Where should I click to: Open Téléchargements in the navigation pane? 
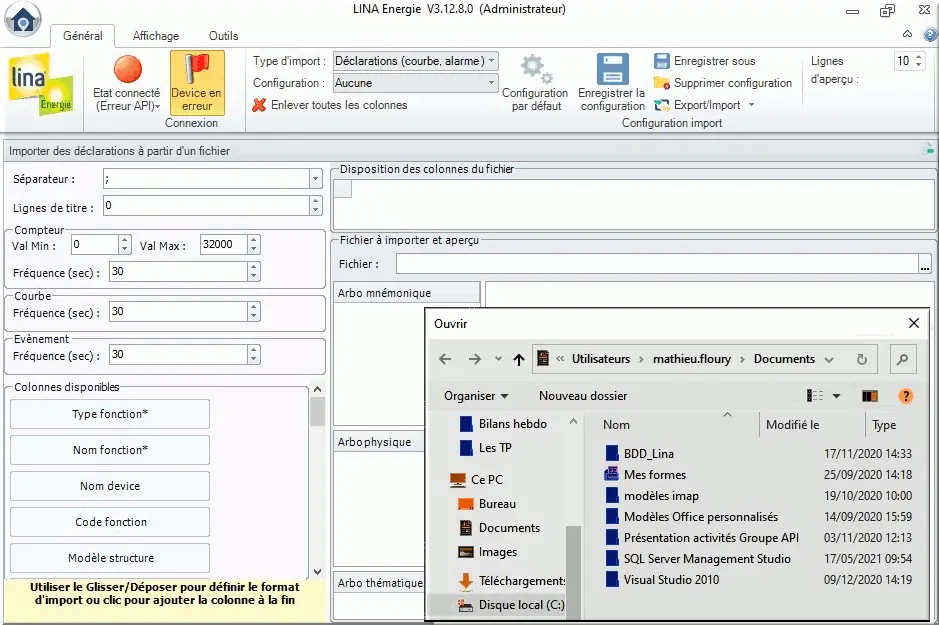pos(511,581)
